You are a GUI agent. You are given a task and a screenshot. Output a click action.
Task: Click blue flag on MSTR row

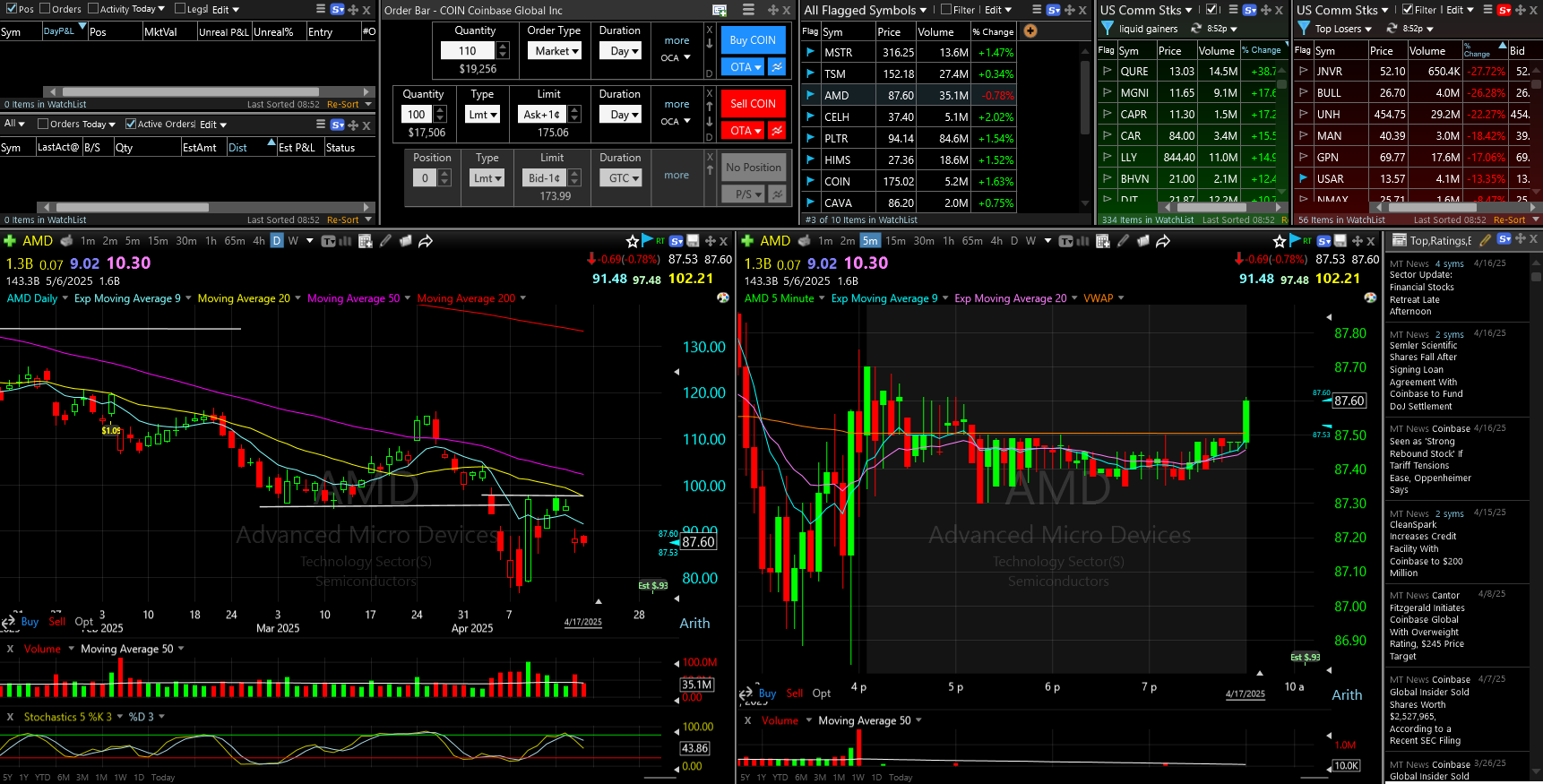(810, 53)
